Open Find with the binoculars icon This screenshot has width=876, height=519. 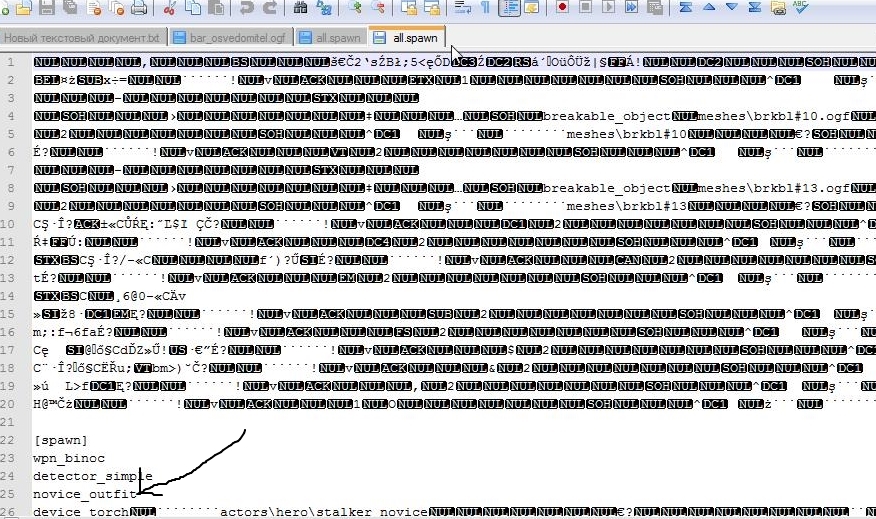(x=300, y=8)
